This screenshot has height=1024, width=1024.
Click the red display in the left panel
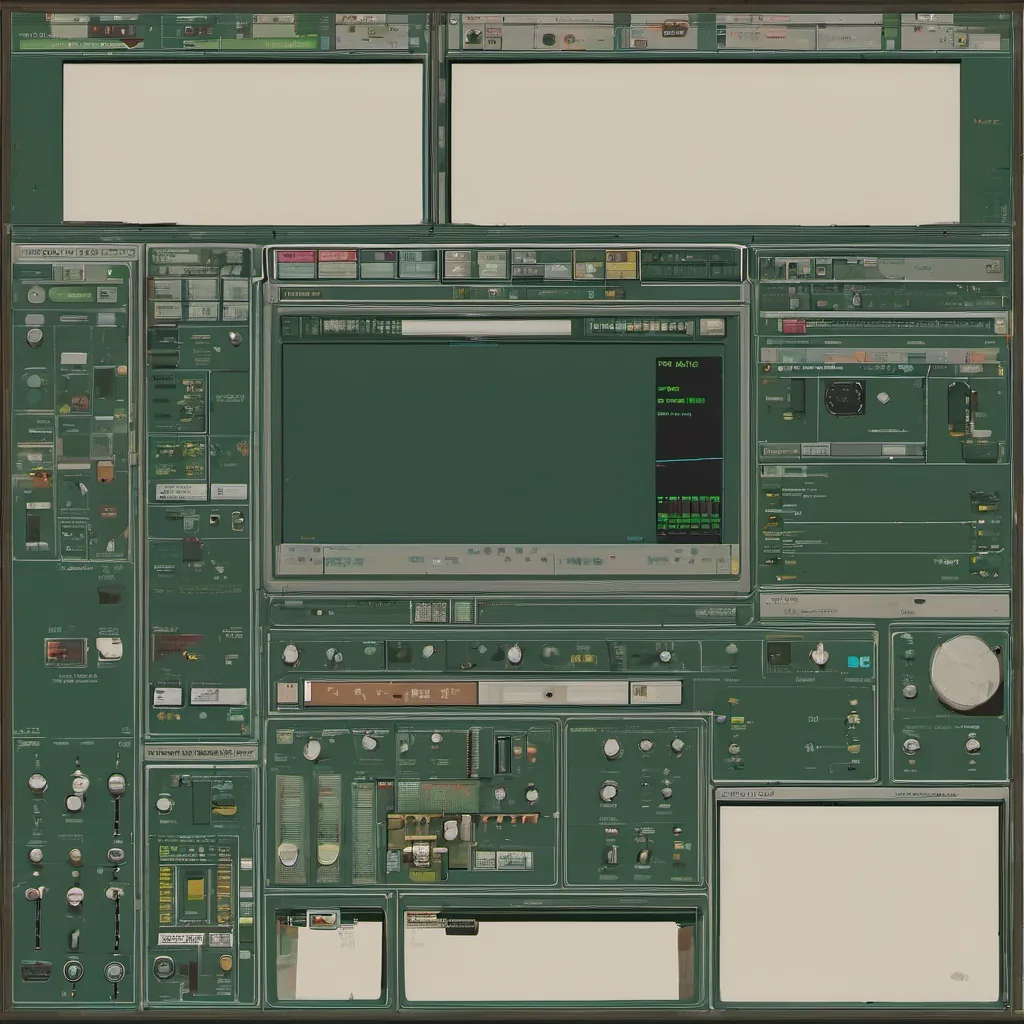(x=65, y=651)
